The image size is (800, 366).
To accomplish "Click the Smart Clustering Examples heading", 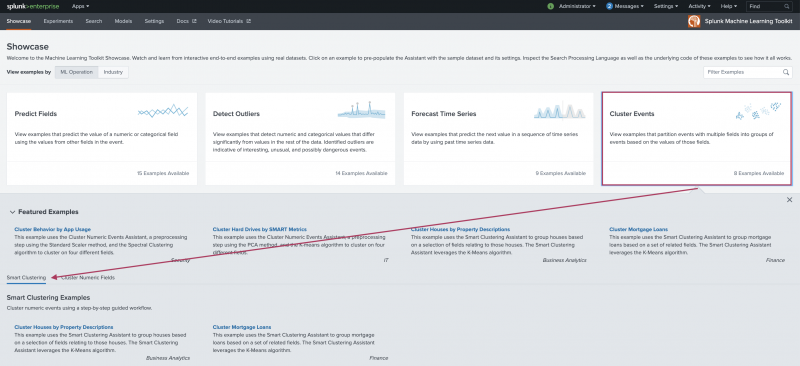I will pyautogui.click(x=48, y=297).
